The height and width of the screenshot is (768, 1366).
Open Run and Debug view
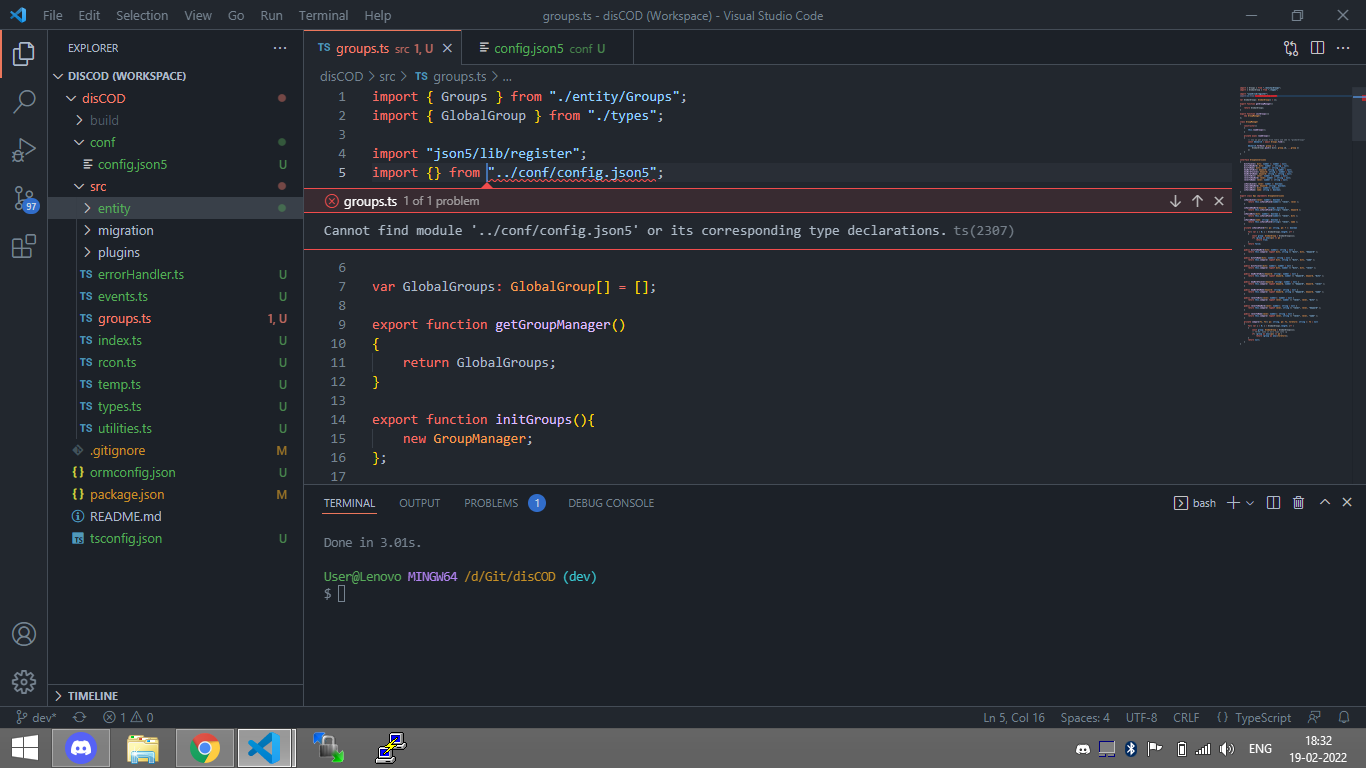click(x=24, y=150)
